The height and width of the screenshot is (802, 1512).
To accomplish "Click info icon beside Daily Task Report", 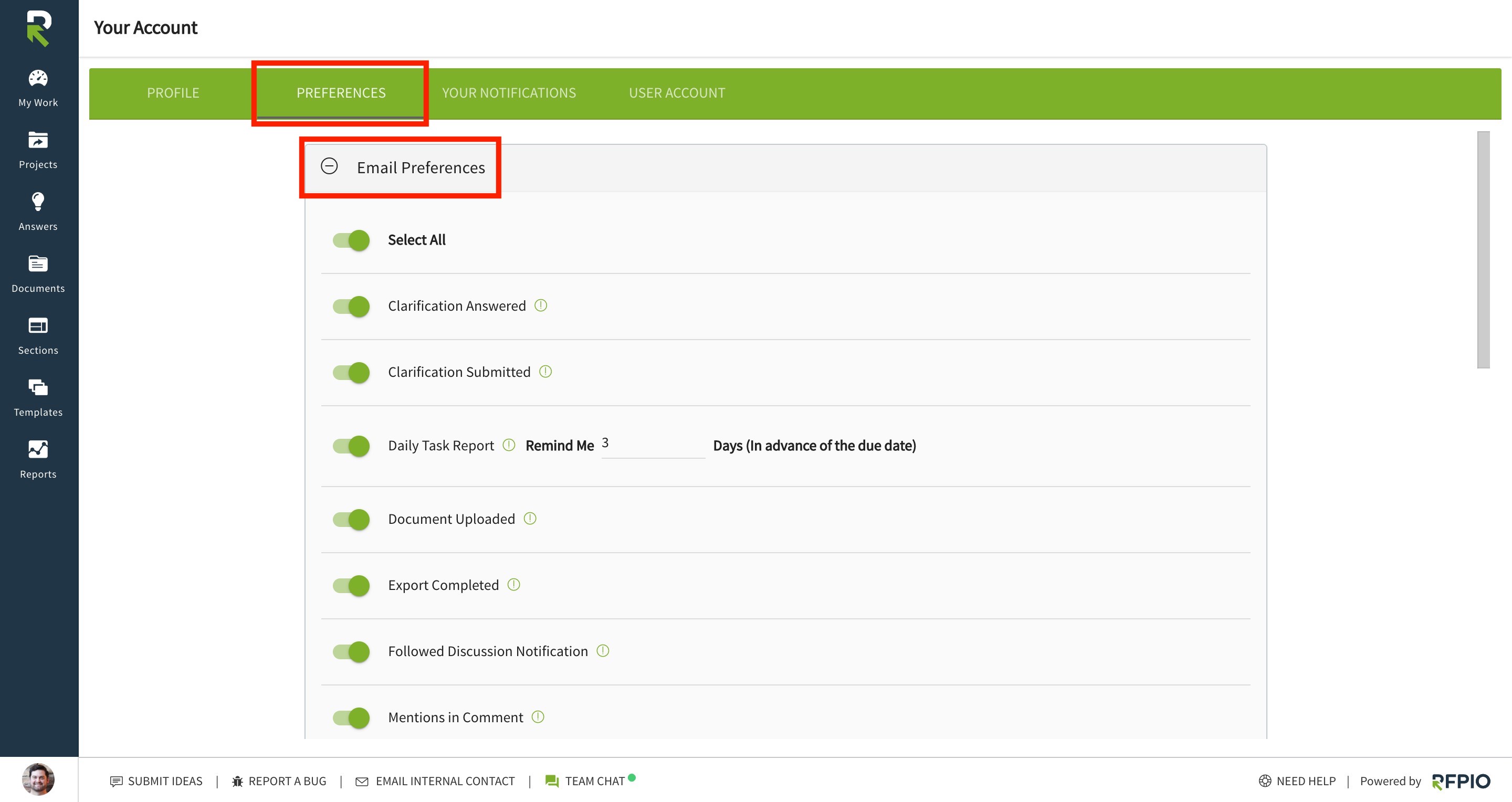I will click(509, 445).
